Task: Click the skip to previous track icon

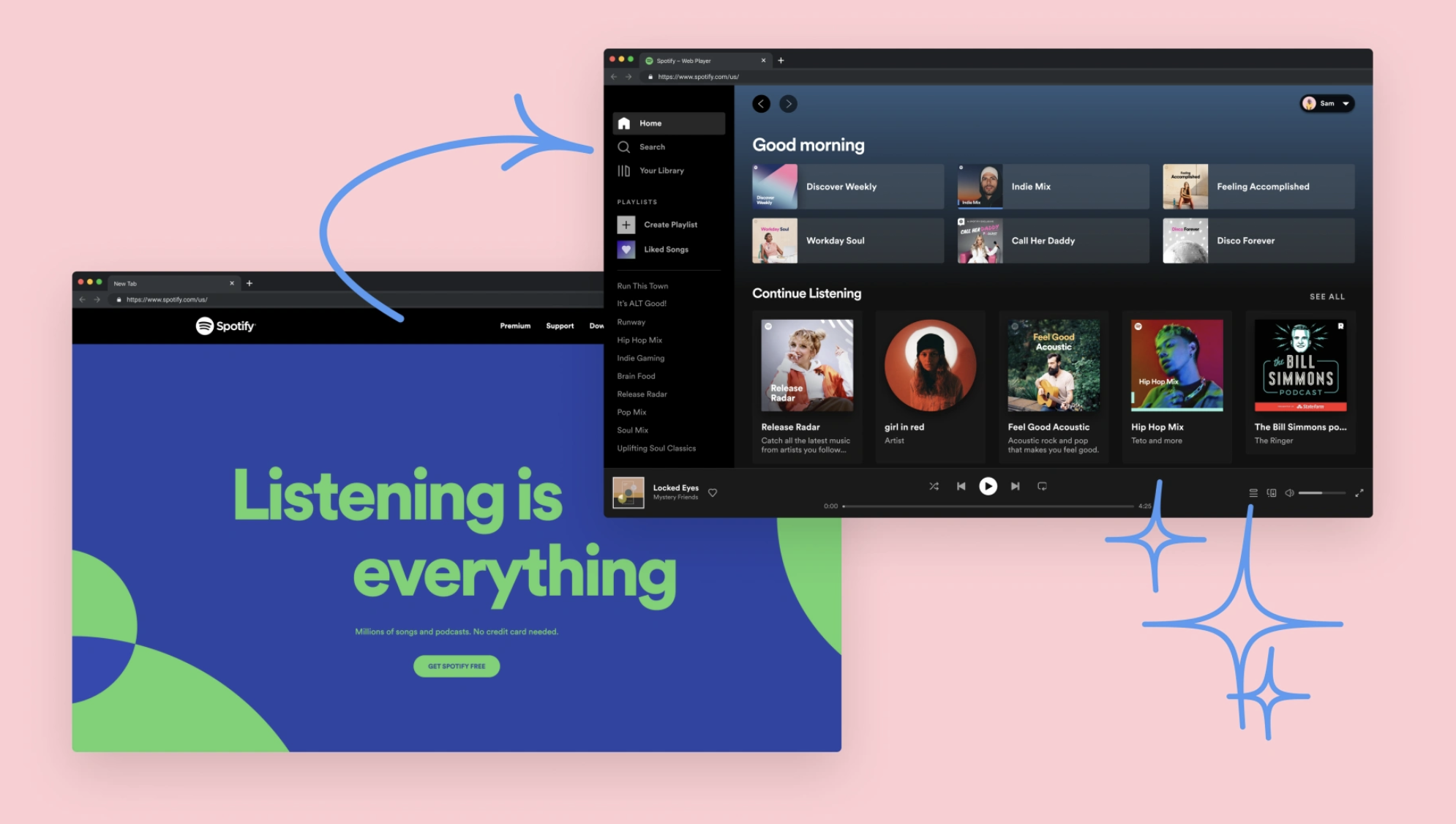Action: [x=959, y=485]
